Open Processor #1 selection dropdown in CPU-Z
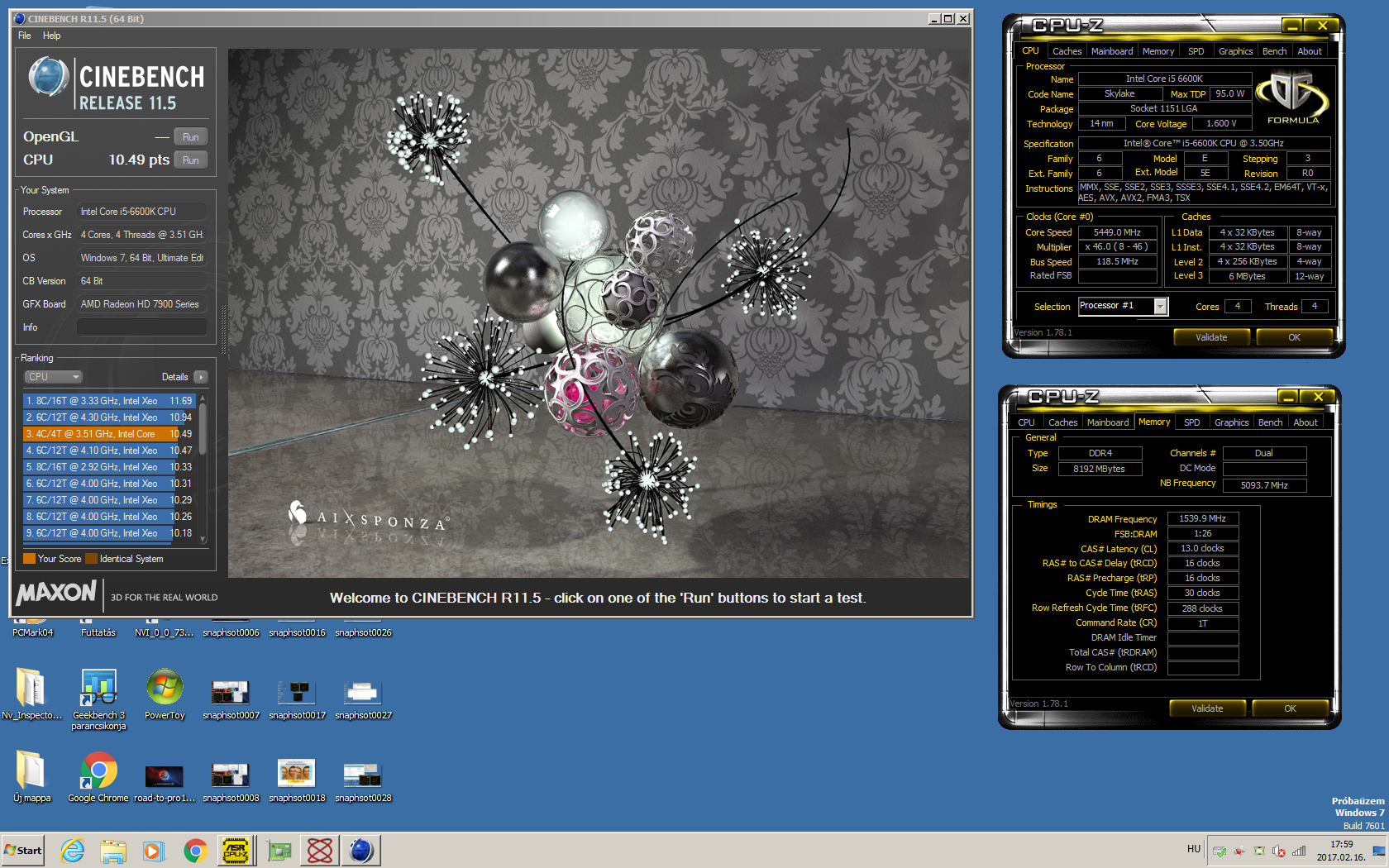This screenshot has width=1389, height=868. click(x=1123, y=307)
